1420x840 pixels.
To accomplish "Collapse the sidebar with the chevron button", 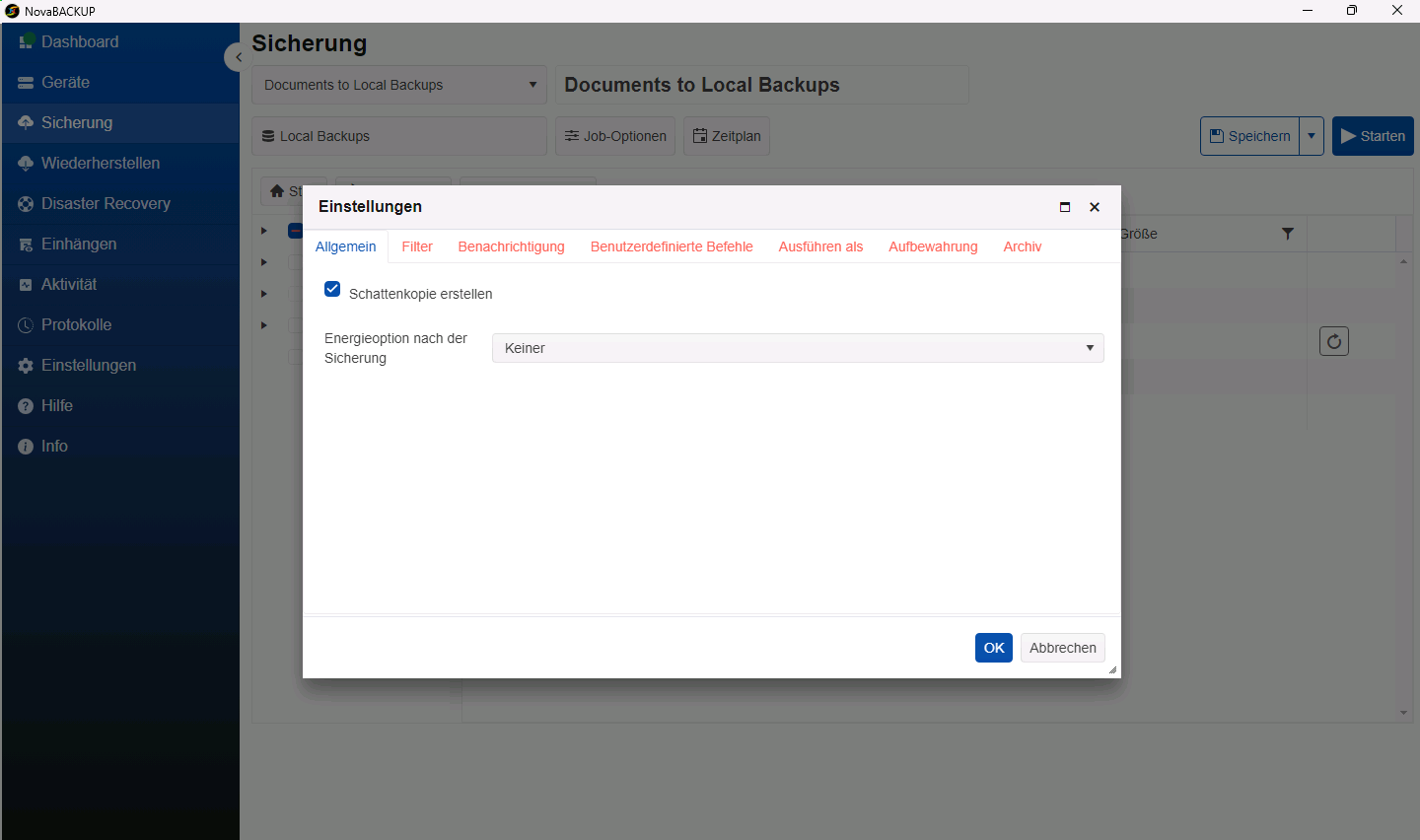I will click(237, 57).
